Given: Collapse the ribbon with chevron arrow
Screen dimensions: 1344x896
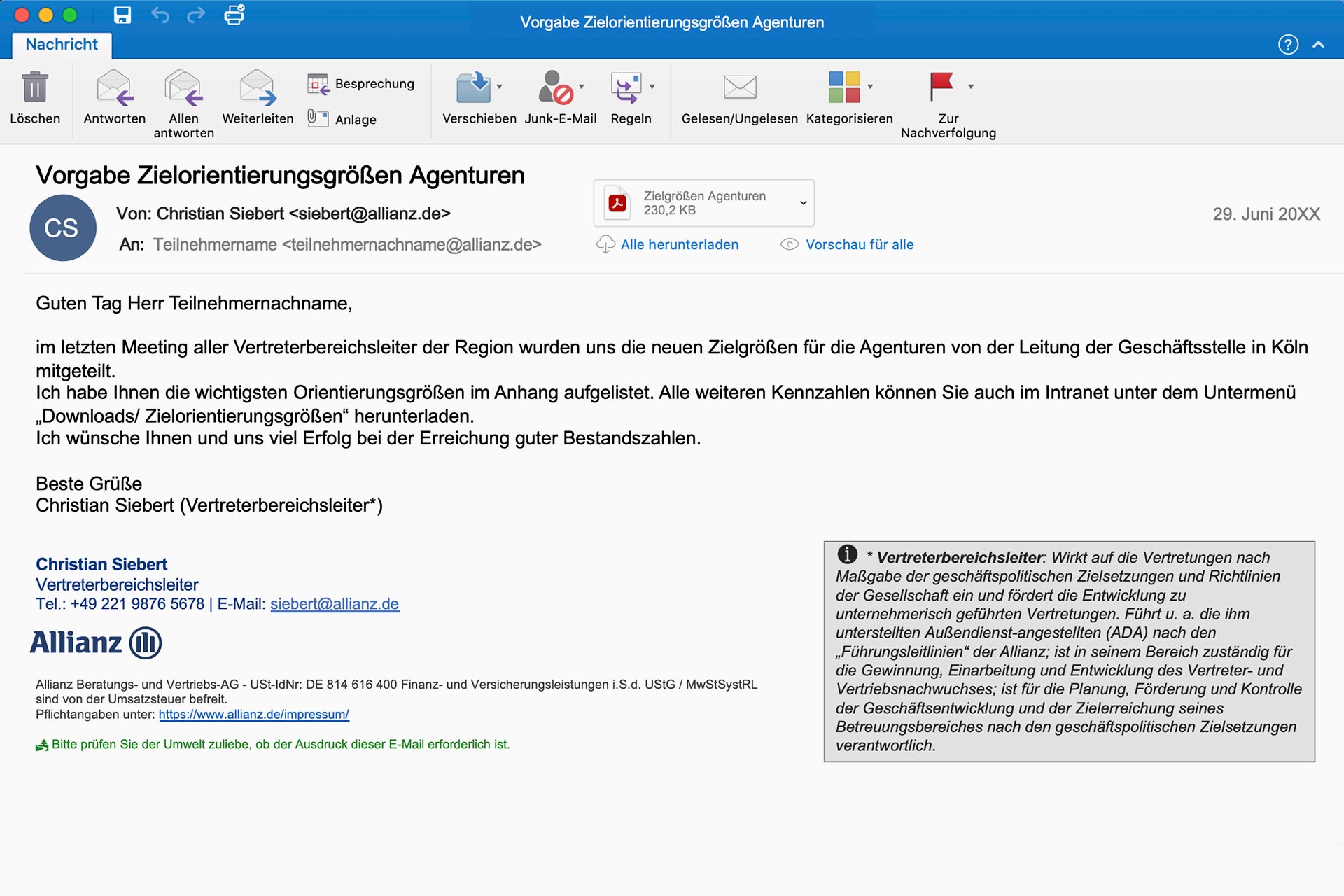Looking at the screenshot, I should click(x=1319, y=45).
